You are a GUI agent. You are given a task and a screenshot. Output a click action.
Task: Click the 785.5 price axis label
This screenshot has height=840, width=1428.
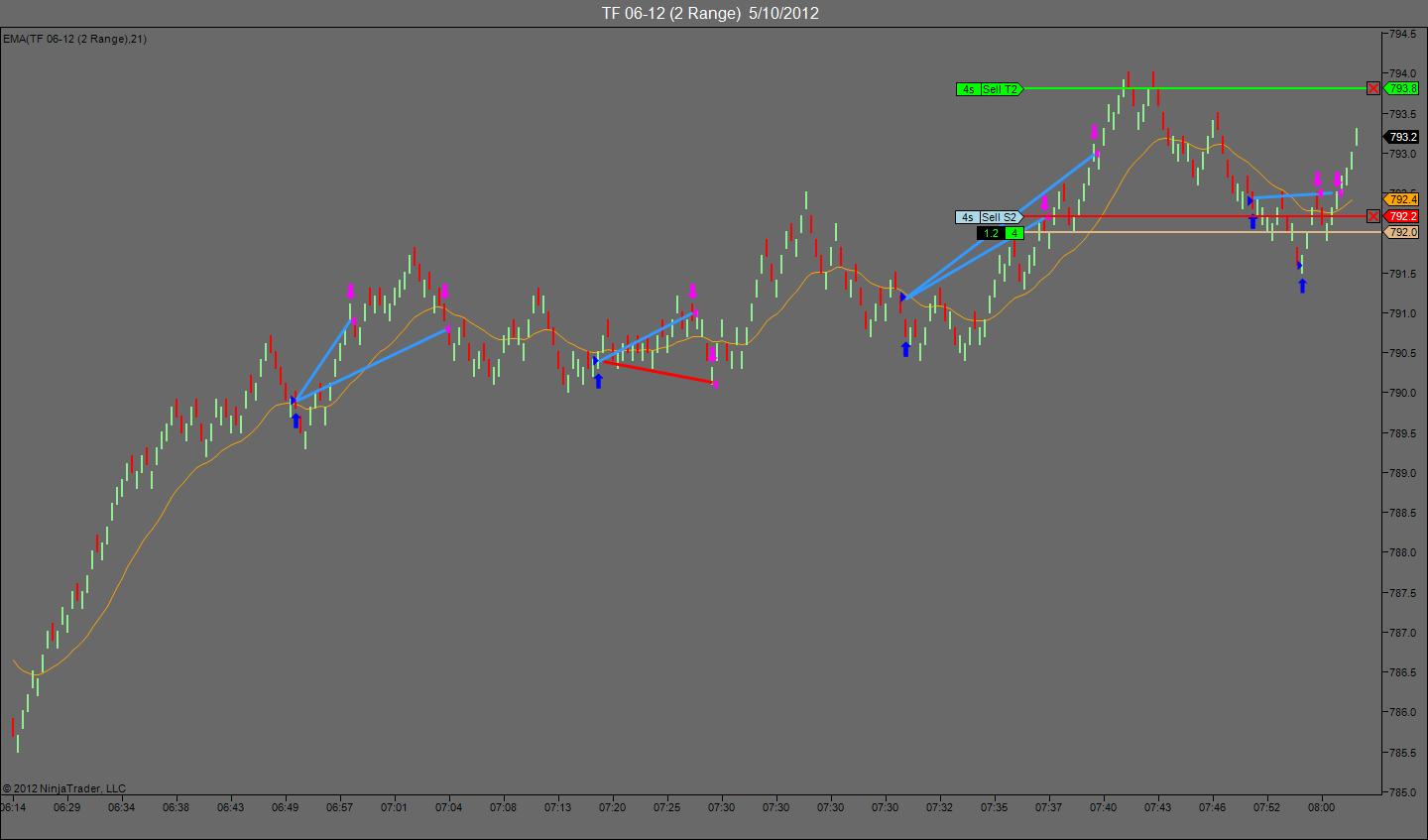[x=1402, y=753]
